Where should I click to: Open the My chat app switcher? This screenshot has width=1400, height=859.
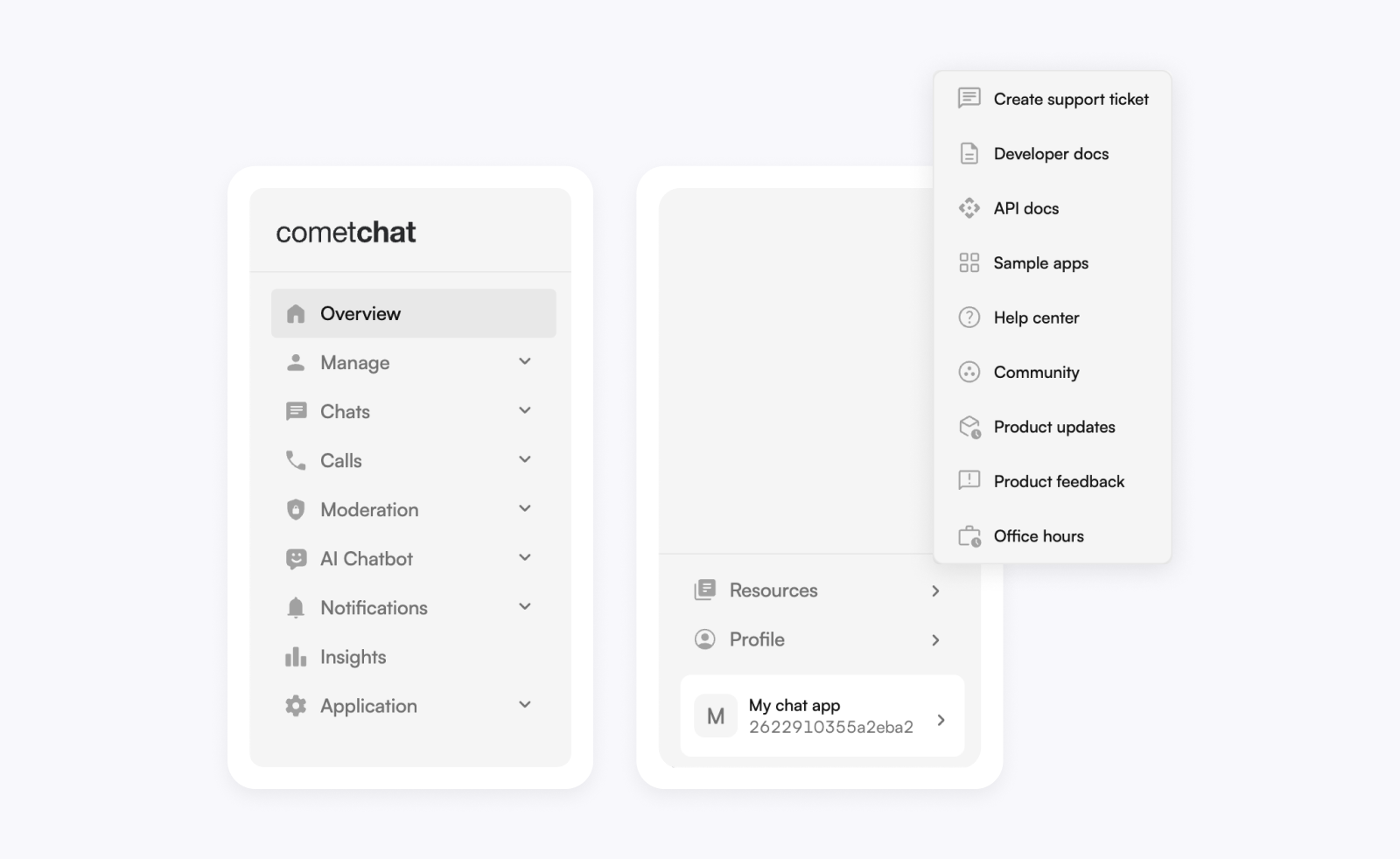click(x=822, y=716)
